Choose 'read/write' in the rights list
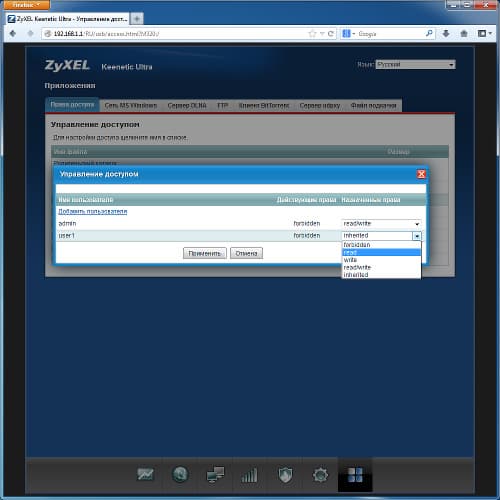The height and width of the screenshot is (500, 500). point(381,267)
